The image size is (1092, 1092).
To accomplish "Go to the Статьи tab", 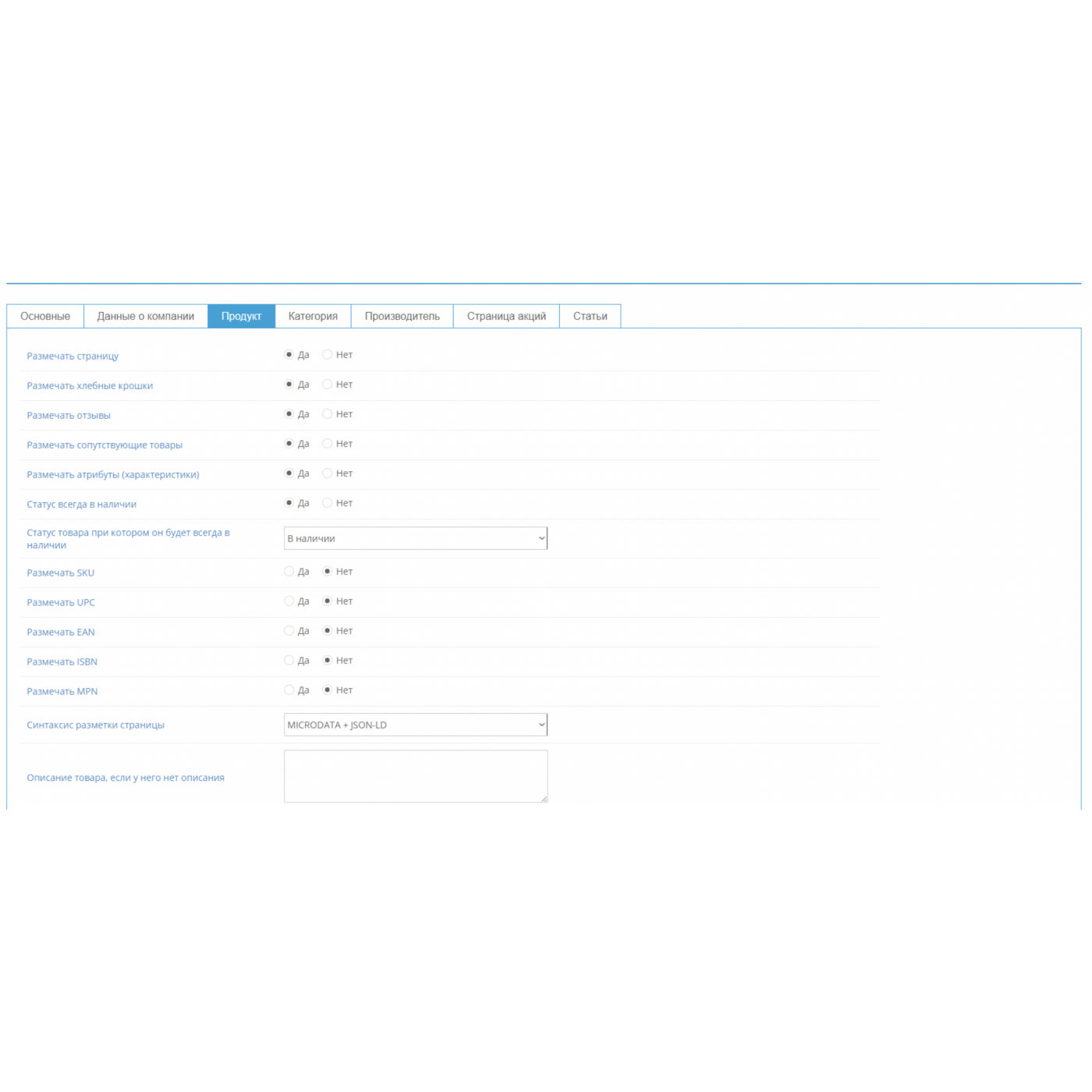I will [x=590, y=316].
